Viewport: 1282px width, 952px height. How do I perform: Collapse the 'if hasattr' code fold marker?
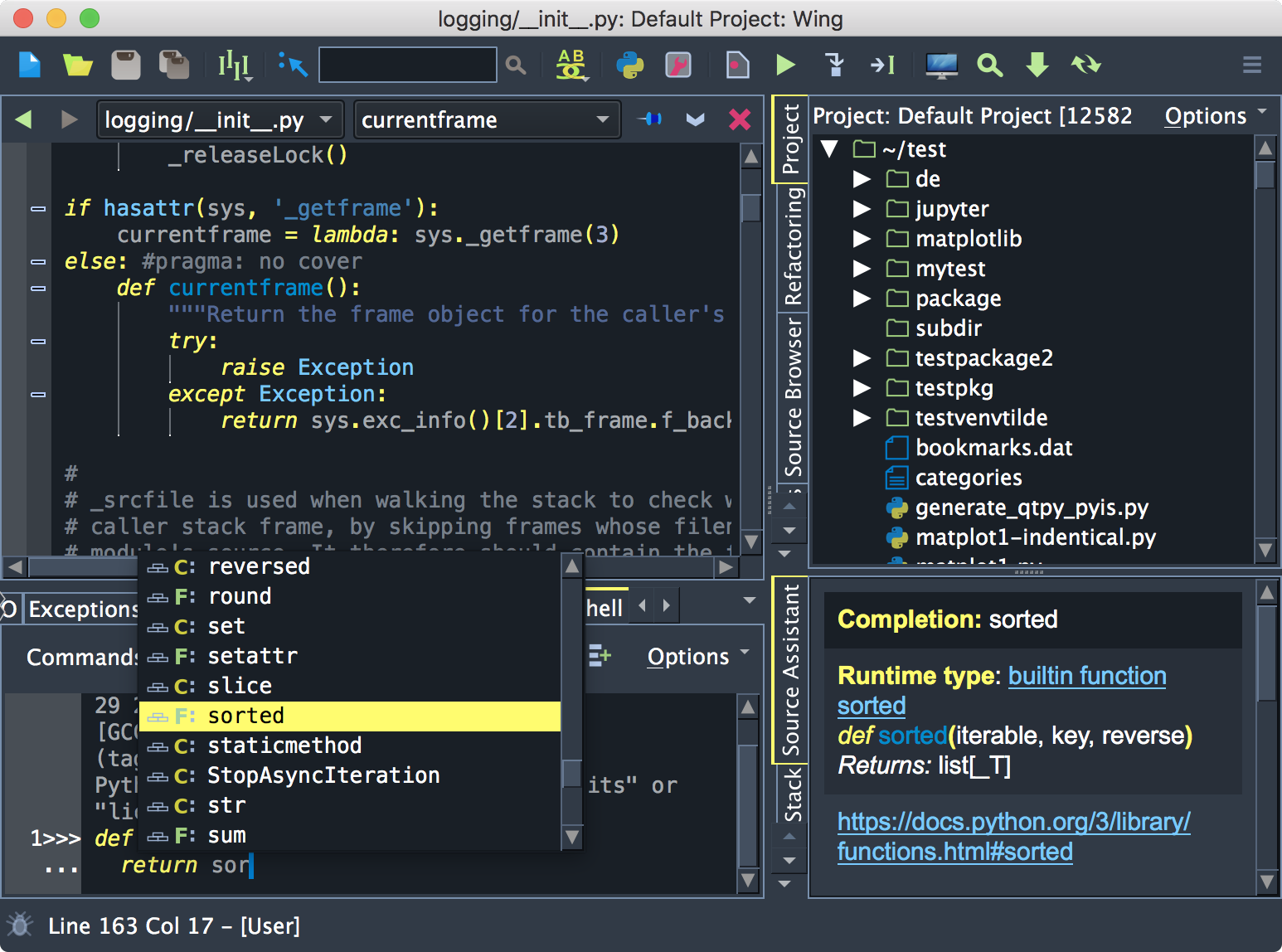38,208
